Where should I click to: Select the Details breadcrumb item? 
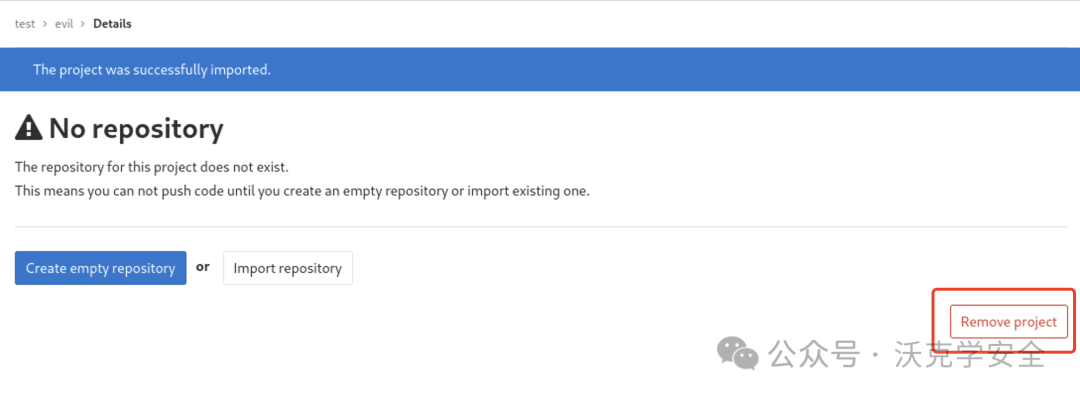pos(112,23)
